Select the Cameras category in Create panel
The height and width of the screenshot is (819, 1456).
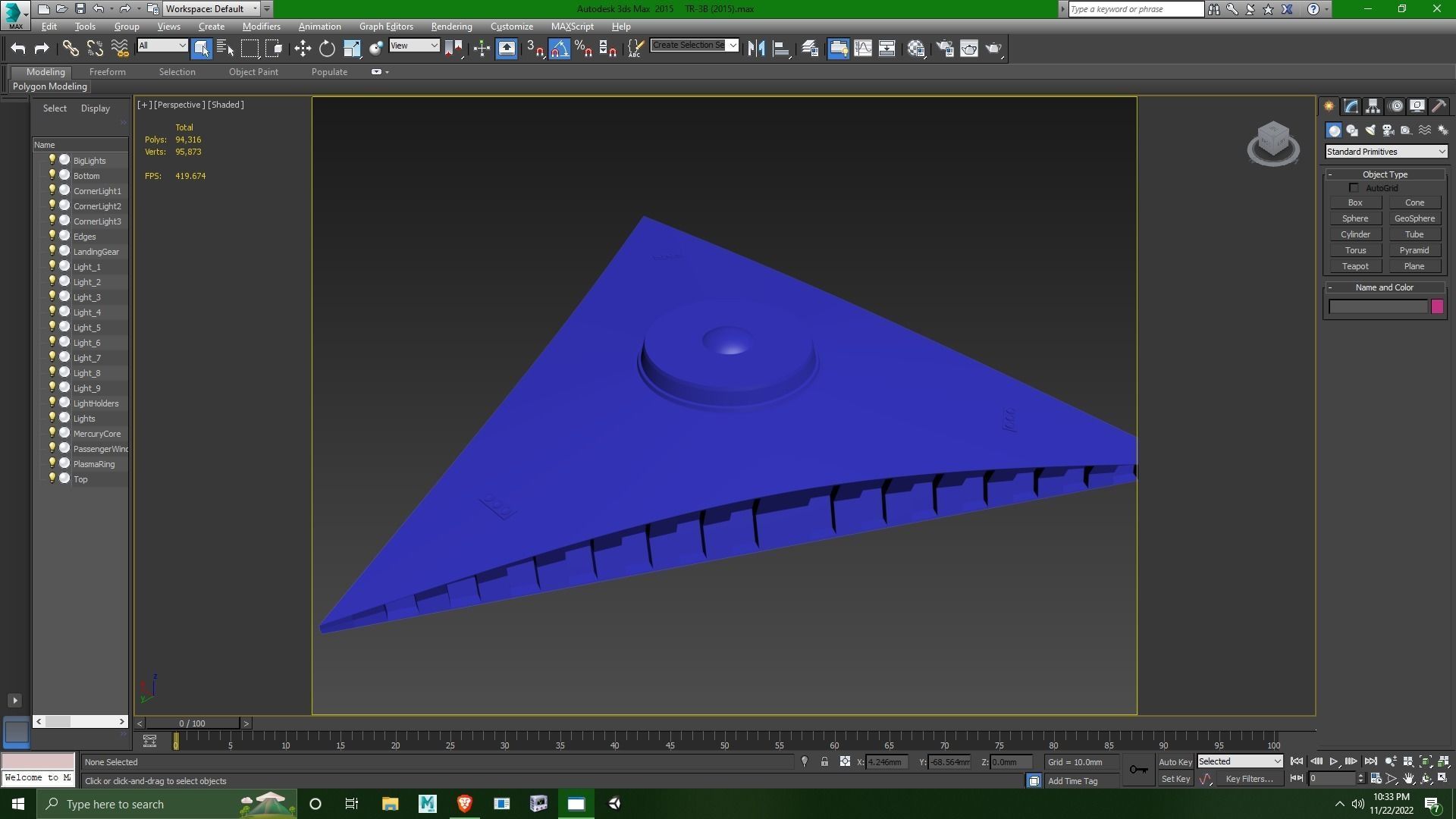click(x=1389, y=130)
